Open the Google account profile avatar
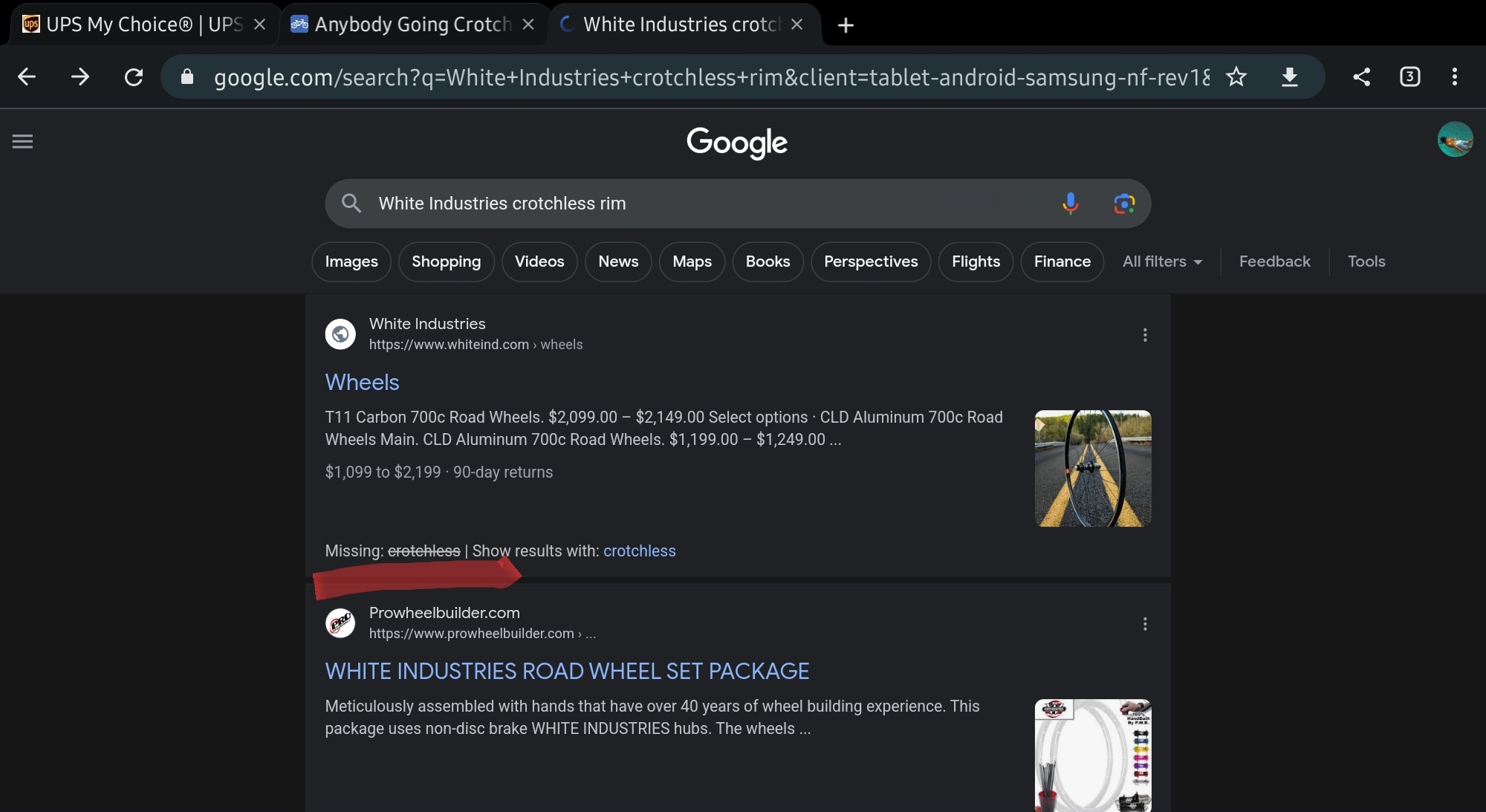This screenshot has height=812, width=1486. [x=1455, y=140]
